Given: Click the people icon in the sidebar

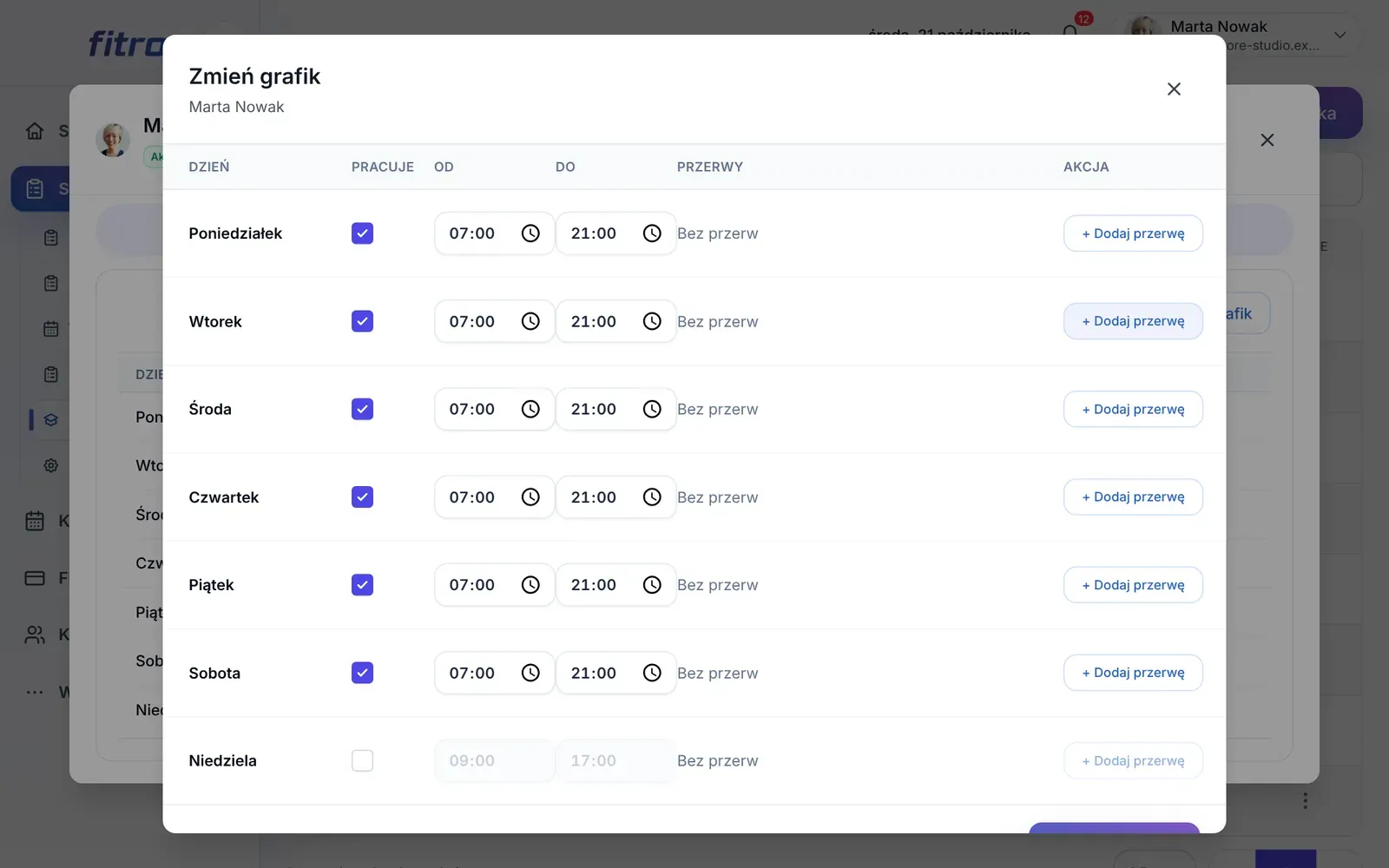Looking at the screenshot, I should tap(35, 635).
